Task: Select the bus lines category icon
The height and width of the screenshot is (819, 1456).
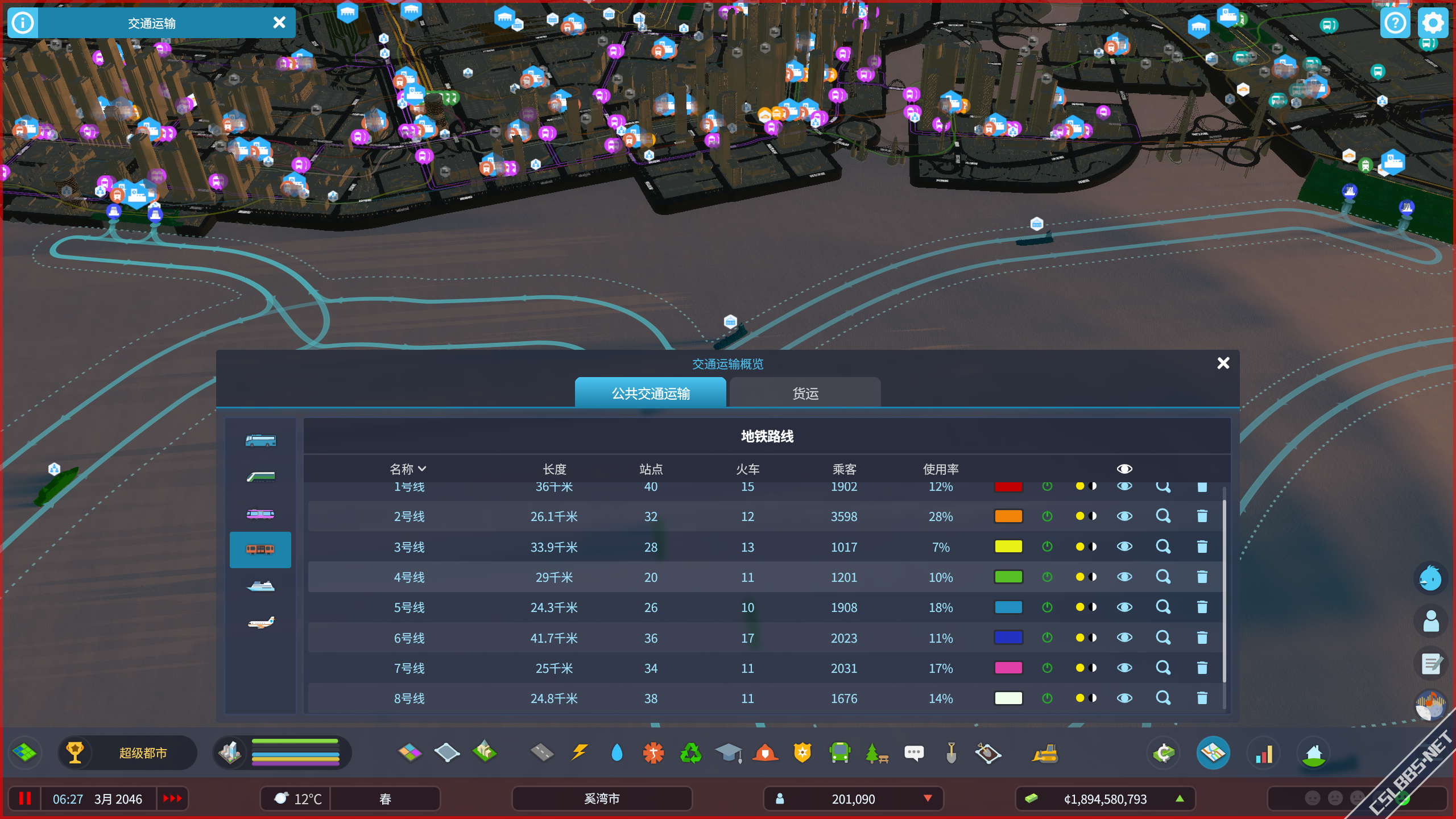Action: 260,440
